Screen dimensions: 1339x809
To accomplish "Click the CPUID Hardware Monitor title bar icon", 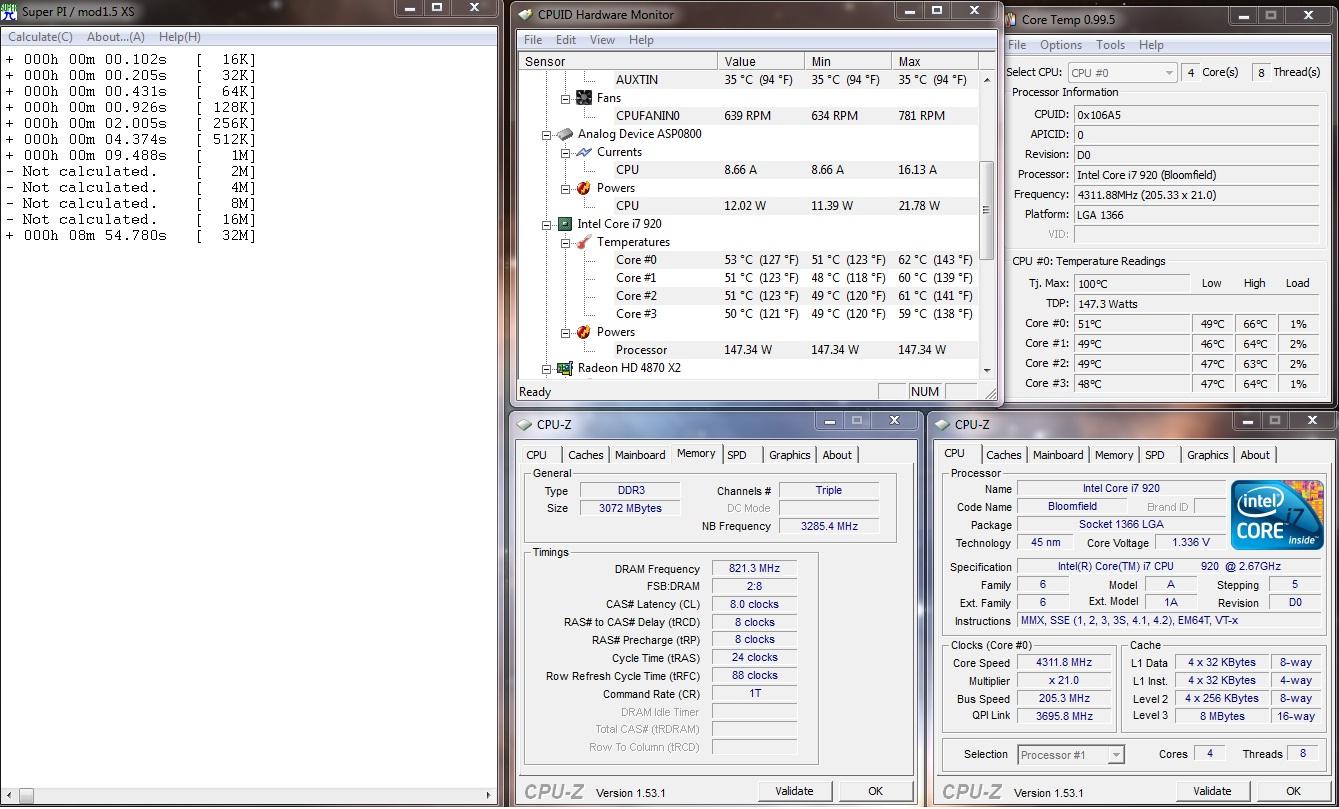I will coord(526,14).
